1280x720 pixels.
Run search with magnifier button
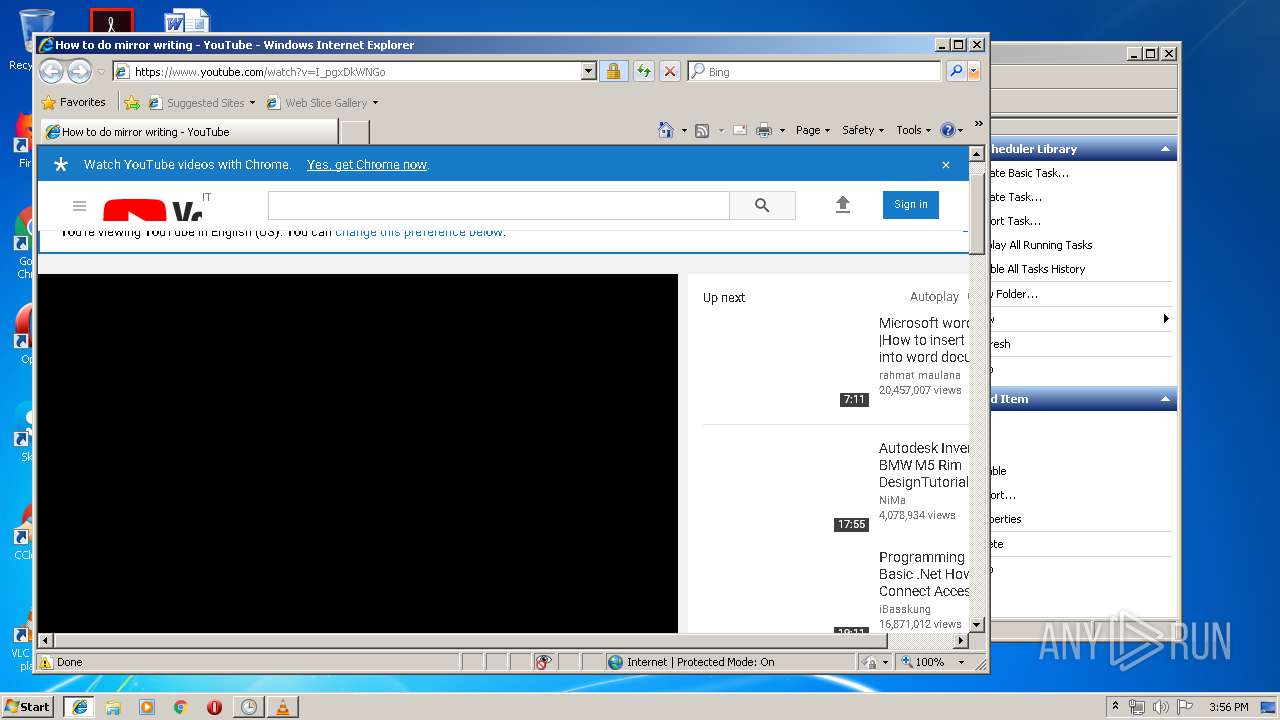click(956, 71)
